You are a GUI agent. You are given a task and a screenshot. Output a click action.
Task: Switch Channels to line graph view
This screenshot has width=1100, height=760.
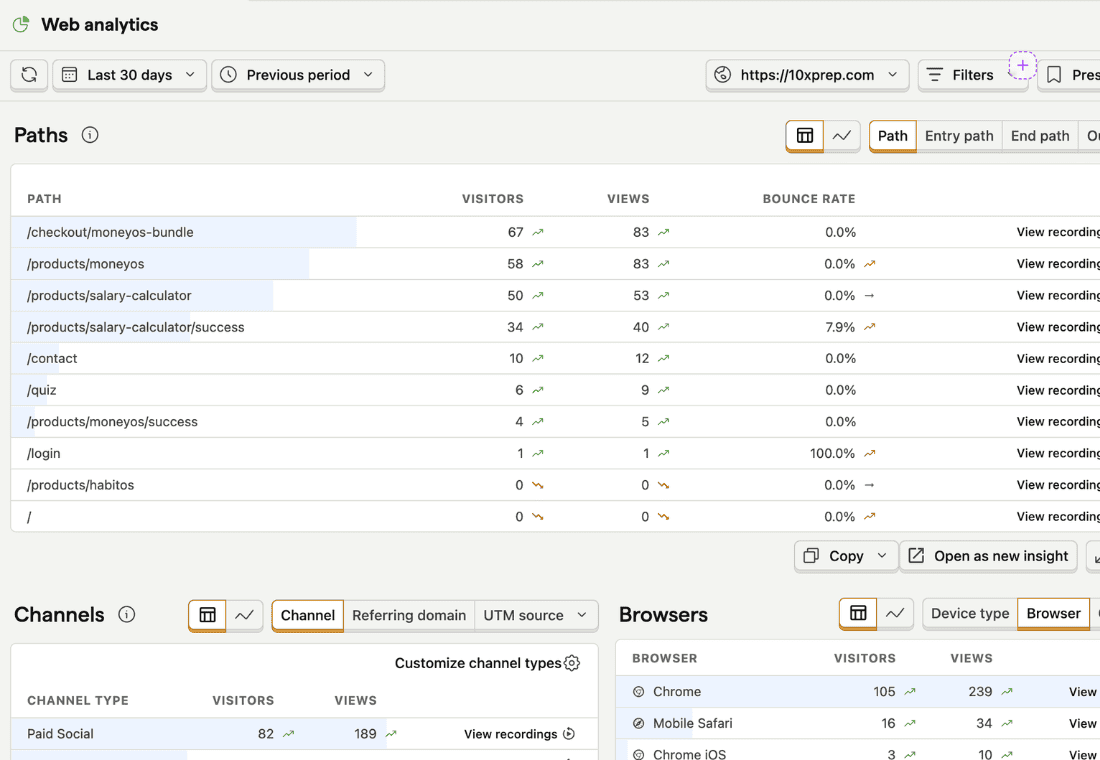click(x=244, y=615)
